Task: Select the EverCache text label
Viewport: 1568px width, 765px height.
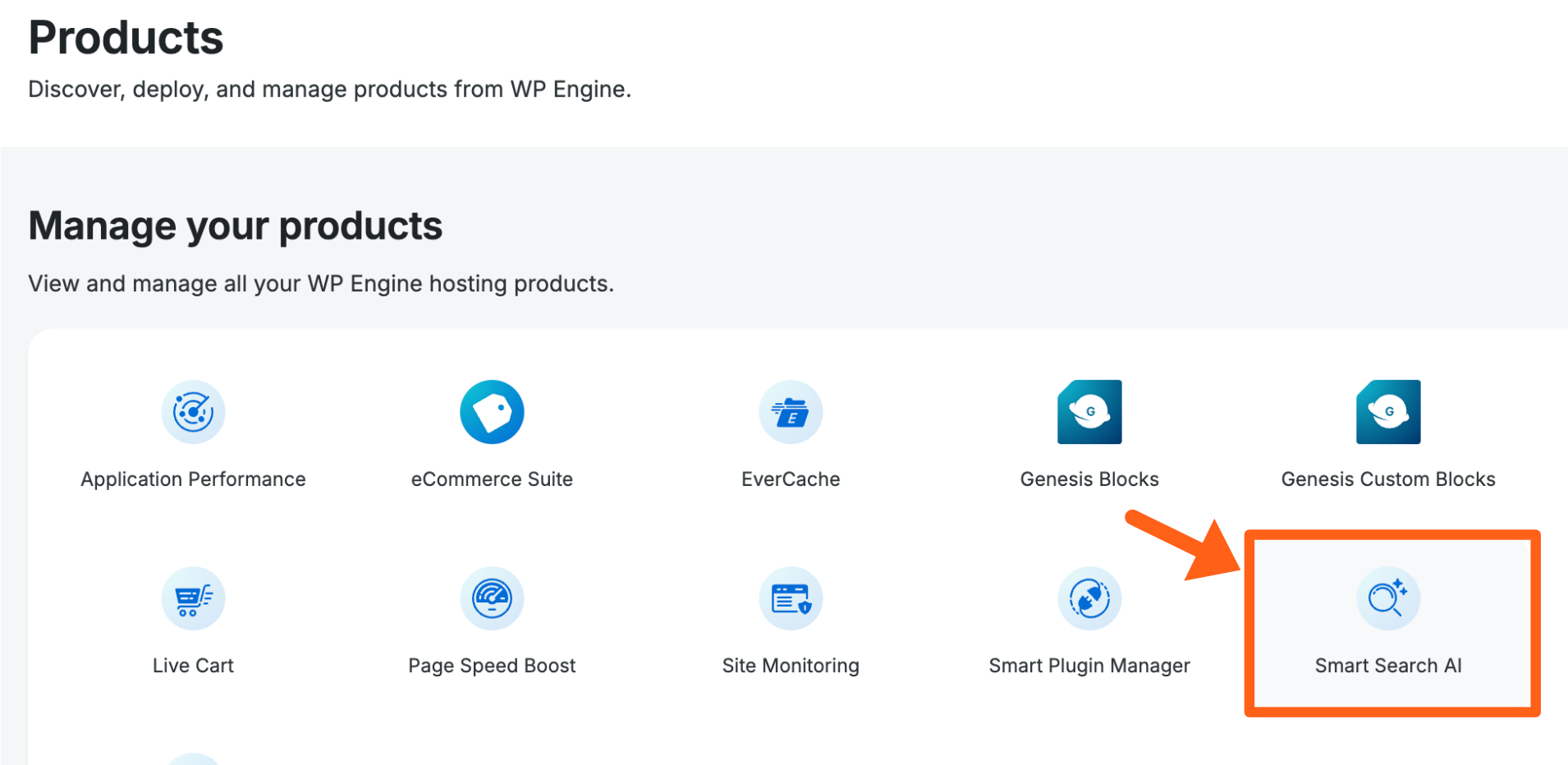Action: 791,479
